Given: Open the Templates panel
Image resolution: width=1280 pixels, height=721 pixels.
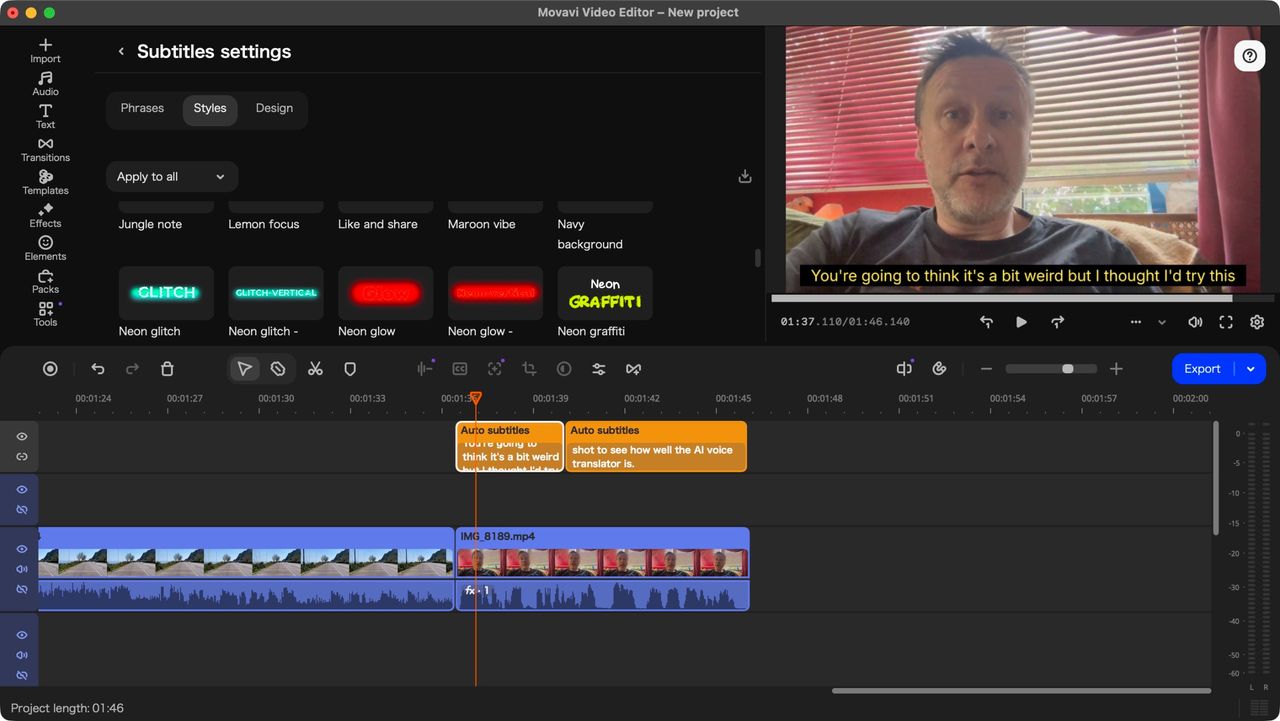Looking at the screenshot, I should [x=45, y=183].
